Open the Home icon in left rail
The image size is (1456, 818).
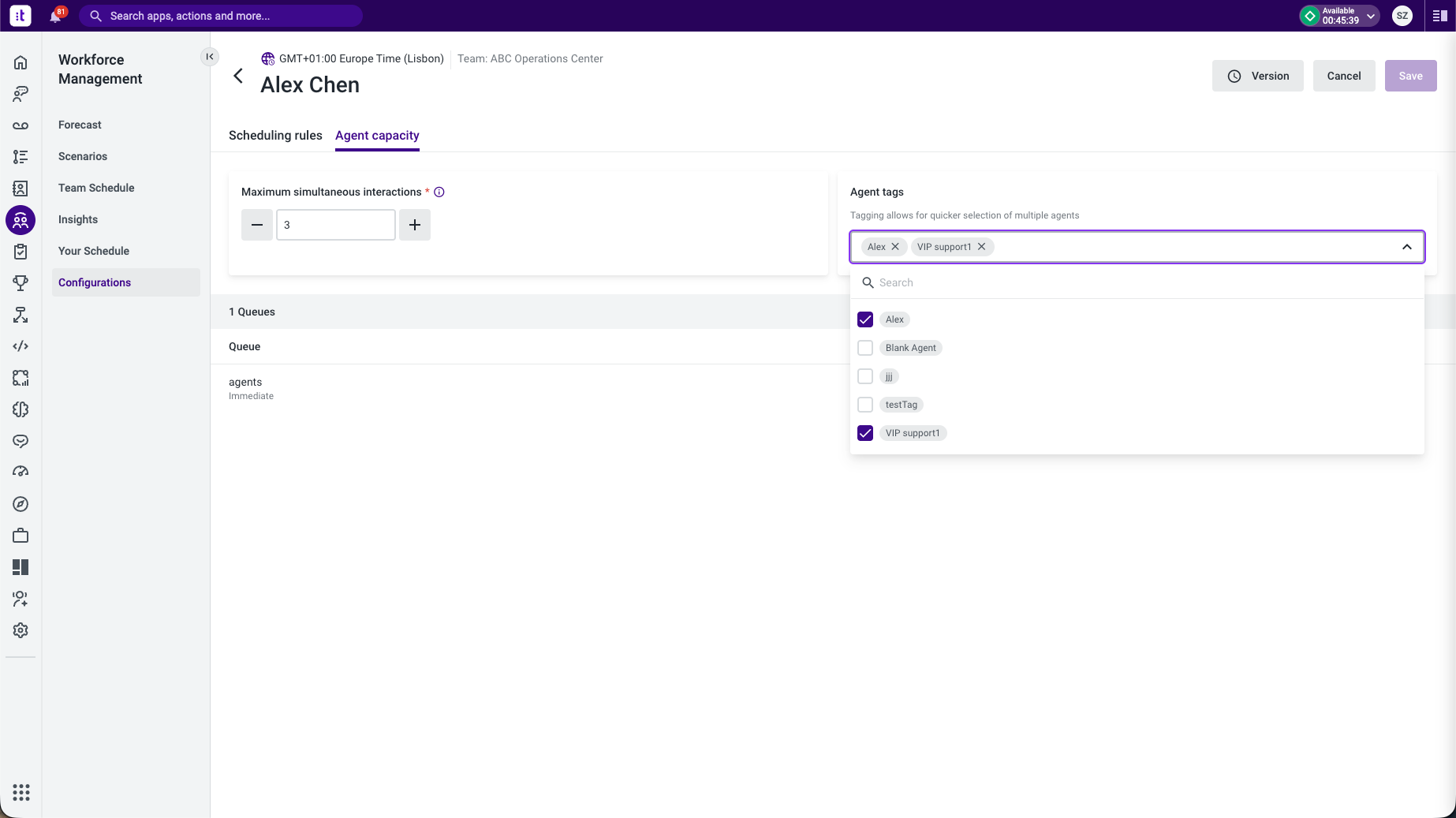click(x=21, y=62)
